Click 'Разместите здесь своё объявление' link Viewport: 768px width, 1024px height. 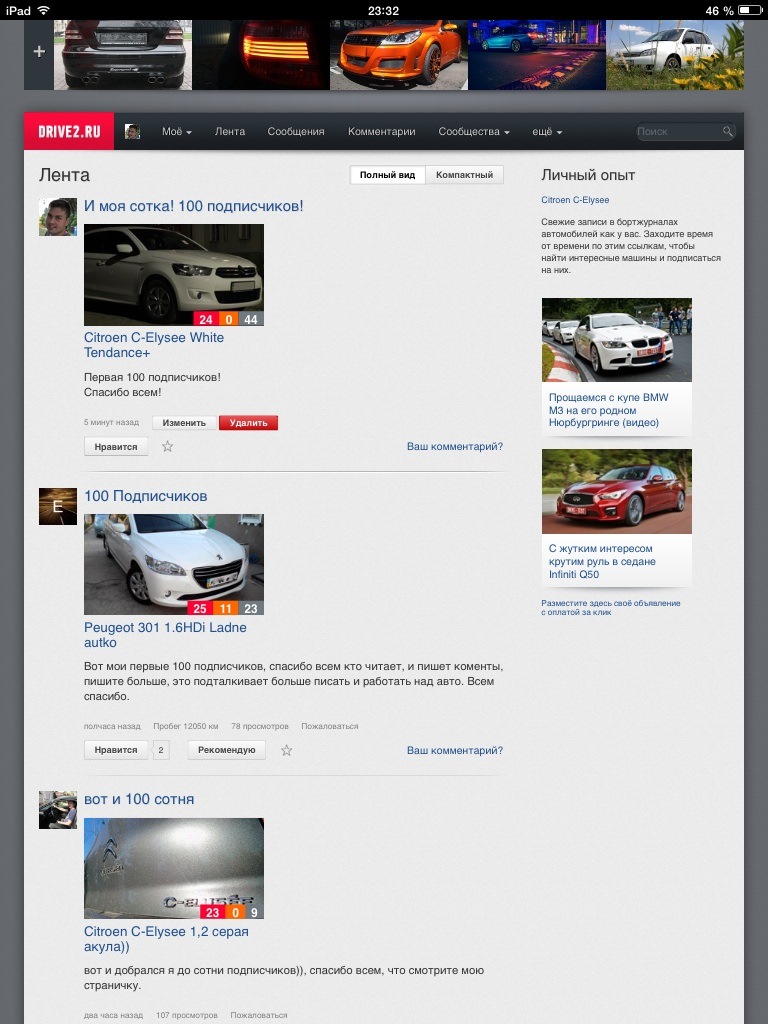coord(611,607)
